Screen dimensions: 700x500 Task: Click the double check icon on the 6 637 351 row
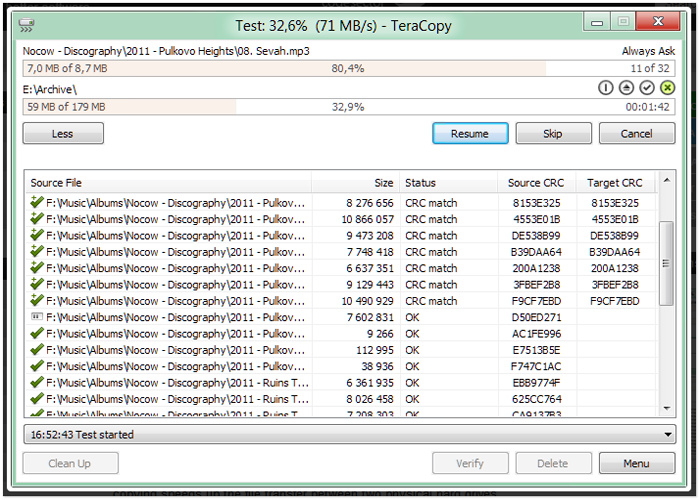pyautogui.click(x=37, y=267)
